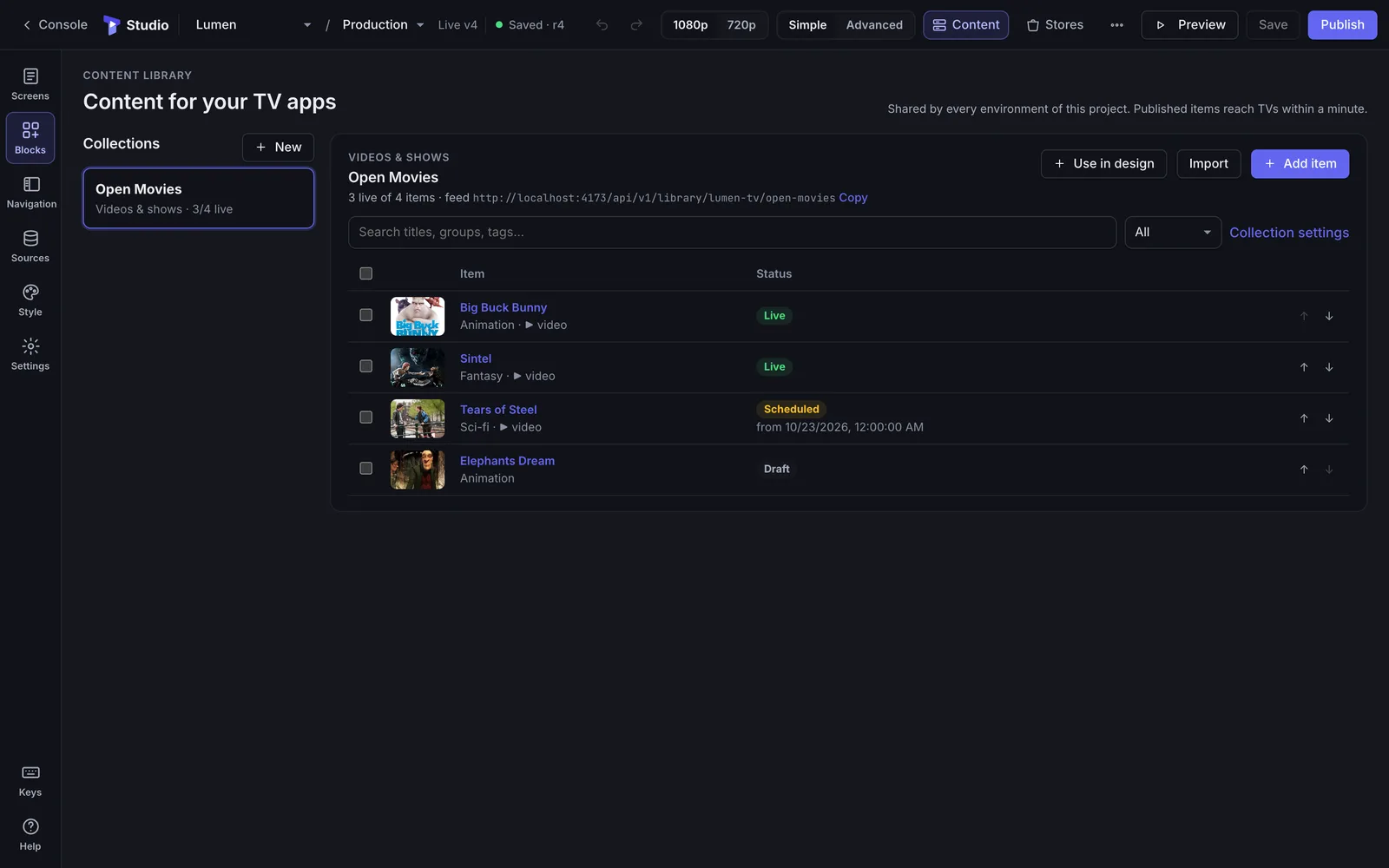Click the Import button

coord(1208,164)
